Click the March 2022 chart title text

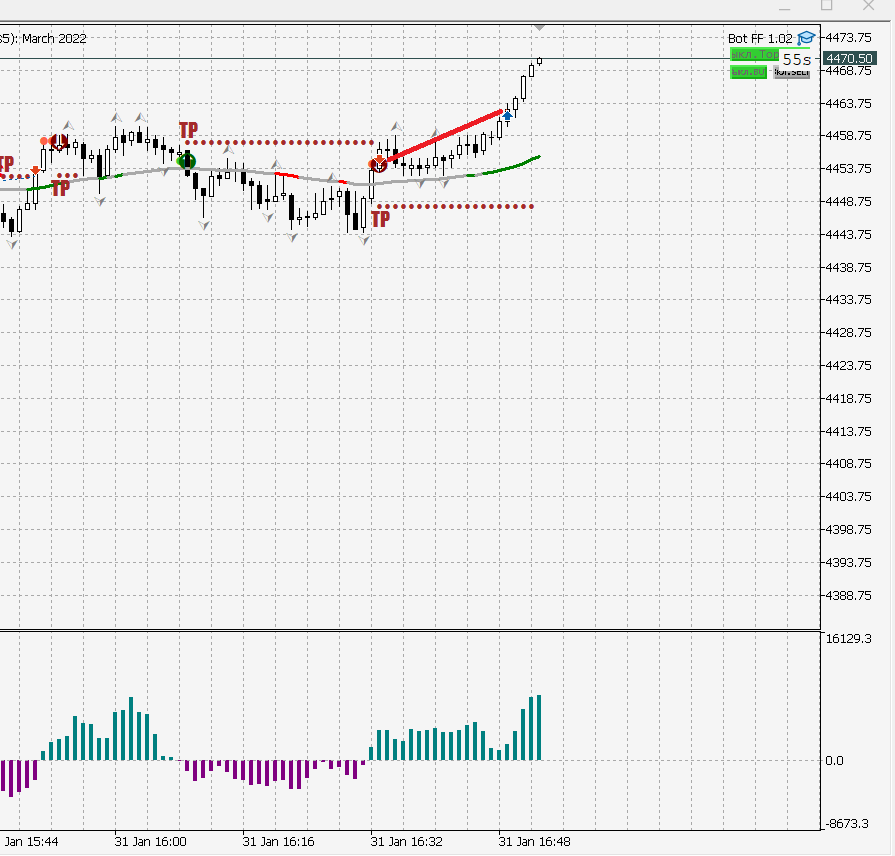pyautogui.click(x=54, y=39)
